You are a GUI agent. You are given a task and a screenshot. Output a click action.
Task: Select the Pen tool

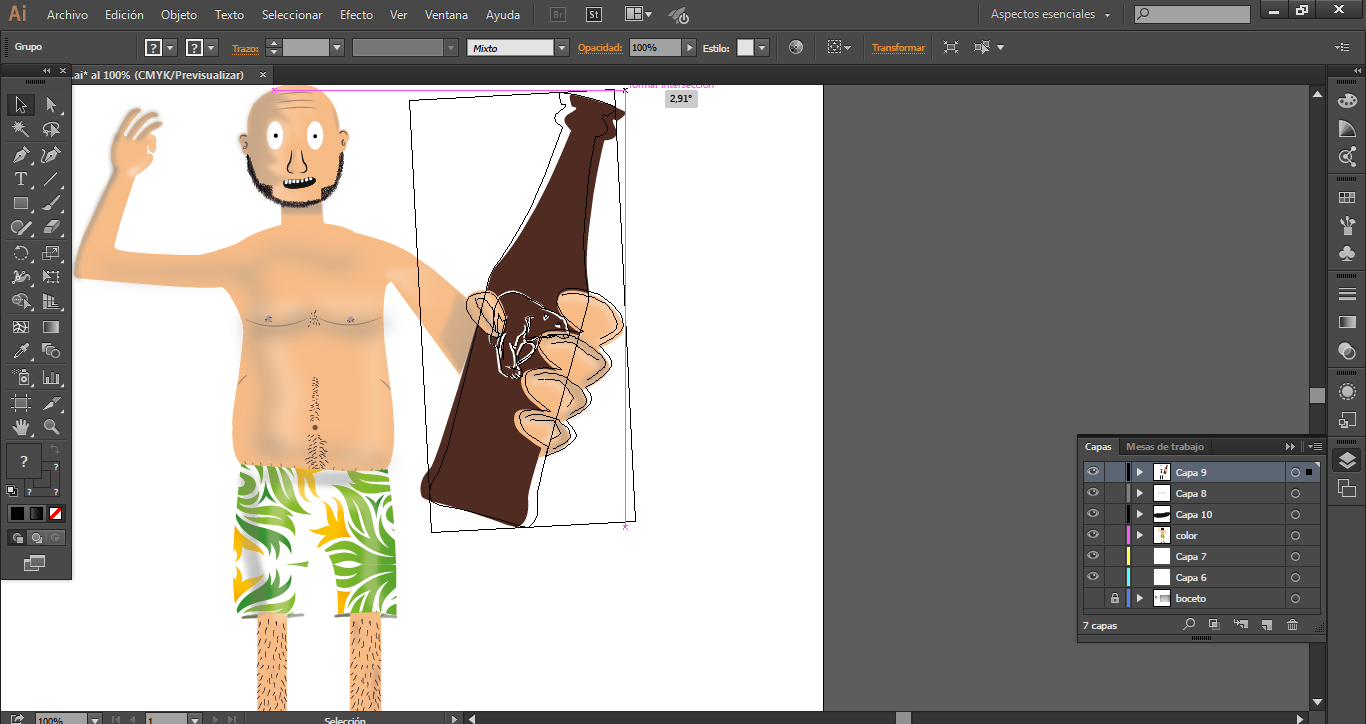coord(20,155)
